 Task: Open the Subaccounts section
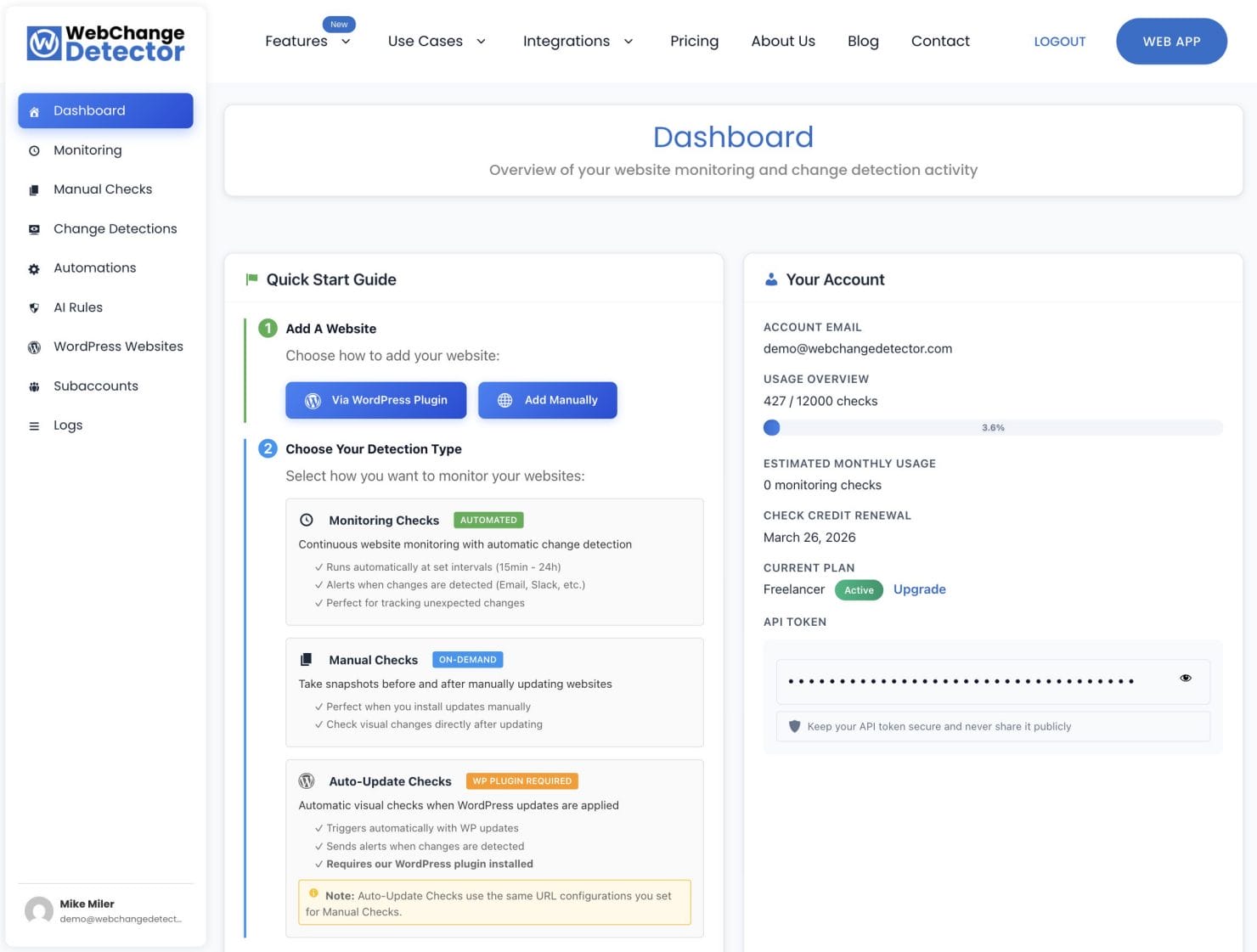pos(95,386)
